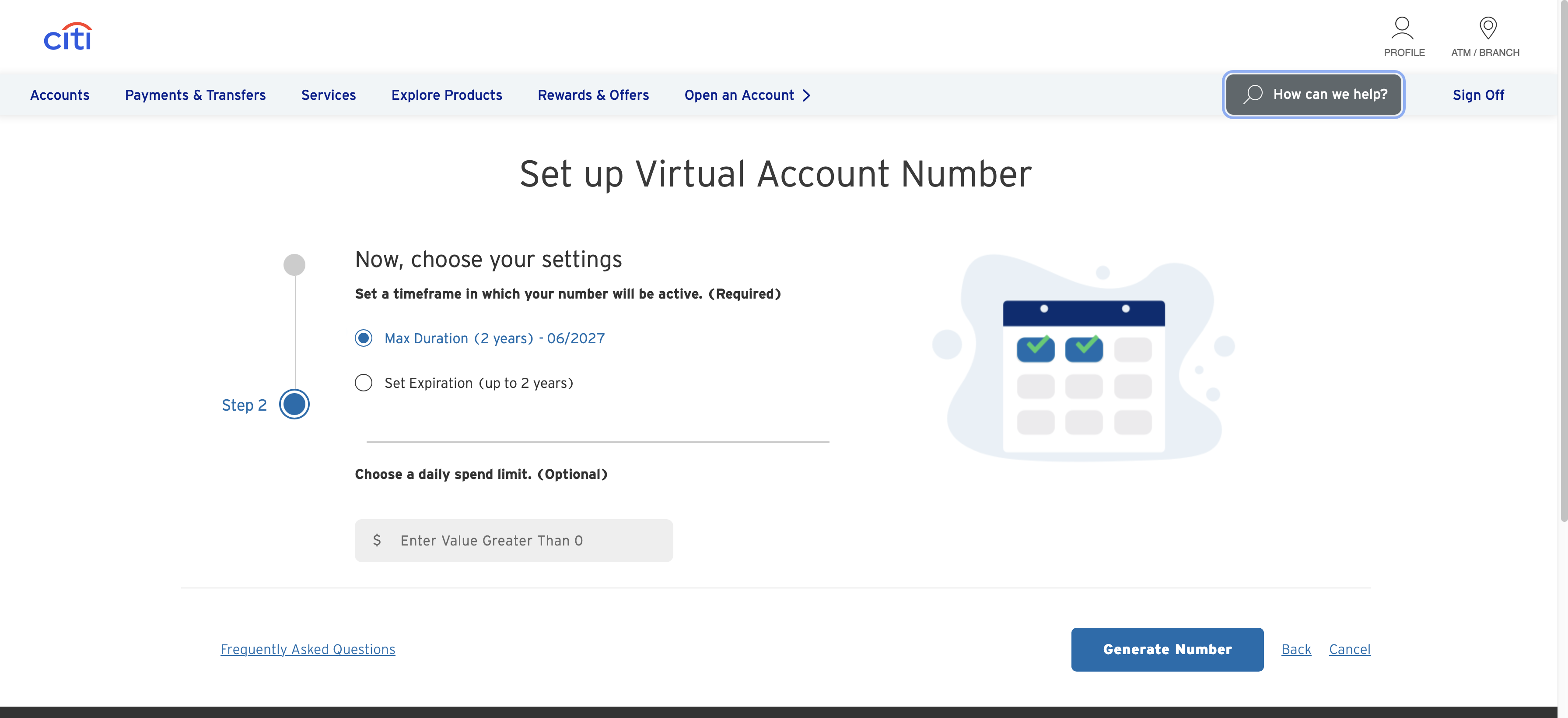Click the magnifying glass search icon

1253,95
